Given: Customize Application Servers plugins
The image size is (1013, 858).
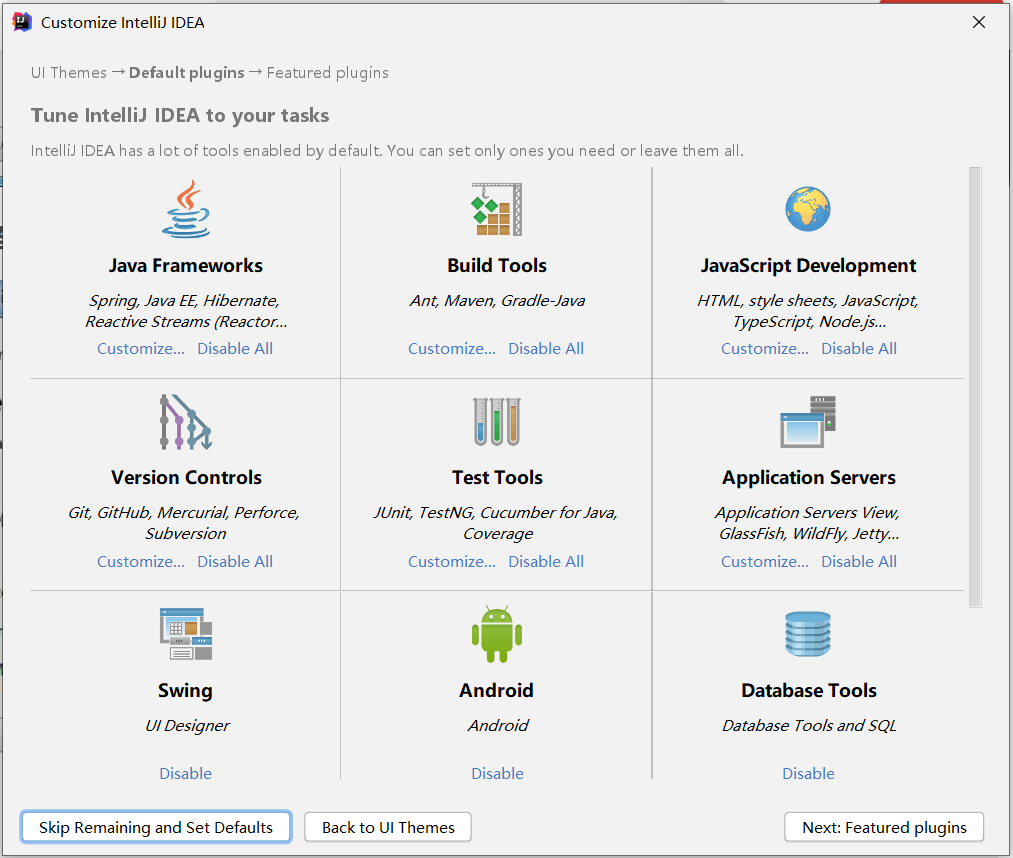Looking at the screenshot, I should [765, 561].
